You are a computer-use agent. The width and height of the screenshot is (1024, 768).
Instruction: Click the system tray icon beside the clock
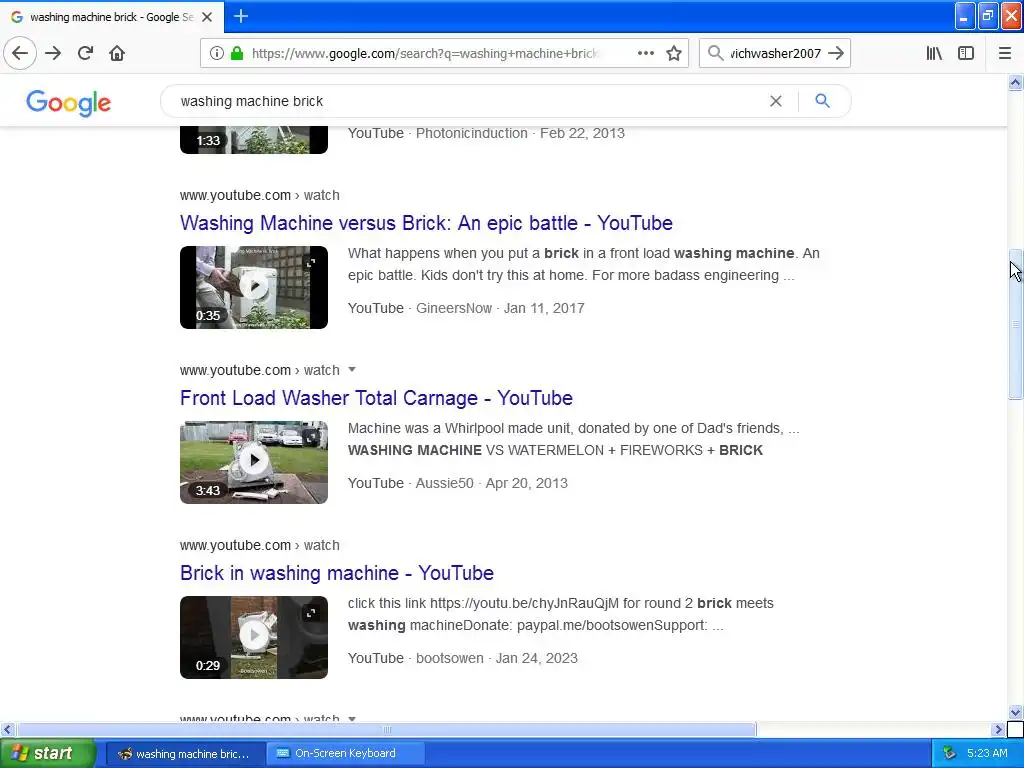pyautogui.click(x=949, y=753)
